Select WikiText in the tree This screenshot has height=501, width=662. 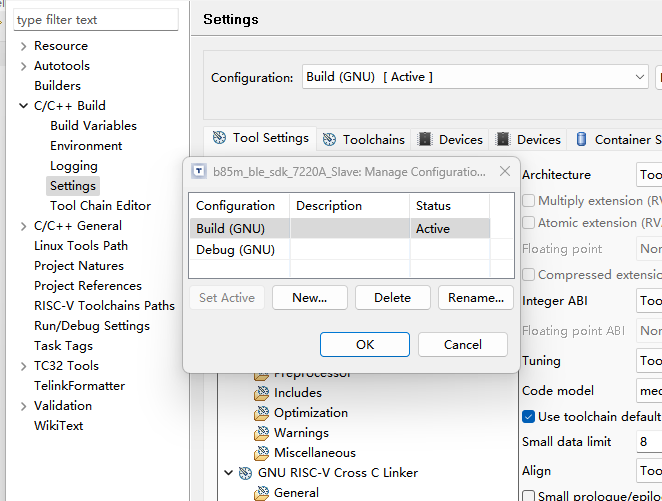coord(59,425)
